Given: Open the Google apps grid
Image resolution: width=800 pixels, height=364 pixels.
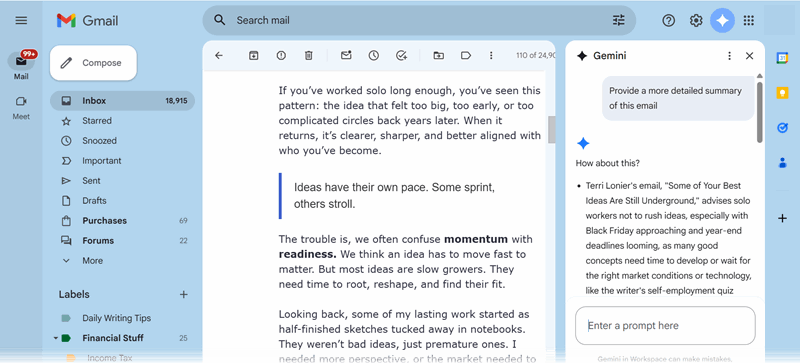Looking at the screenshot, I should [x=748, y=20].
